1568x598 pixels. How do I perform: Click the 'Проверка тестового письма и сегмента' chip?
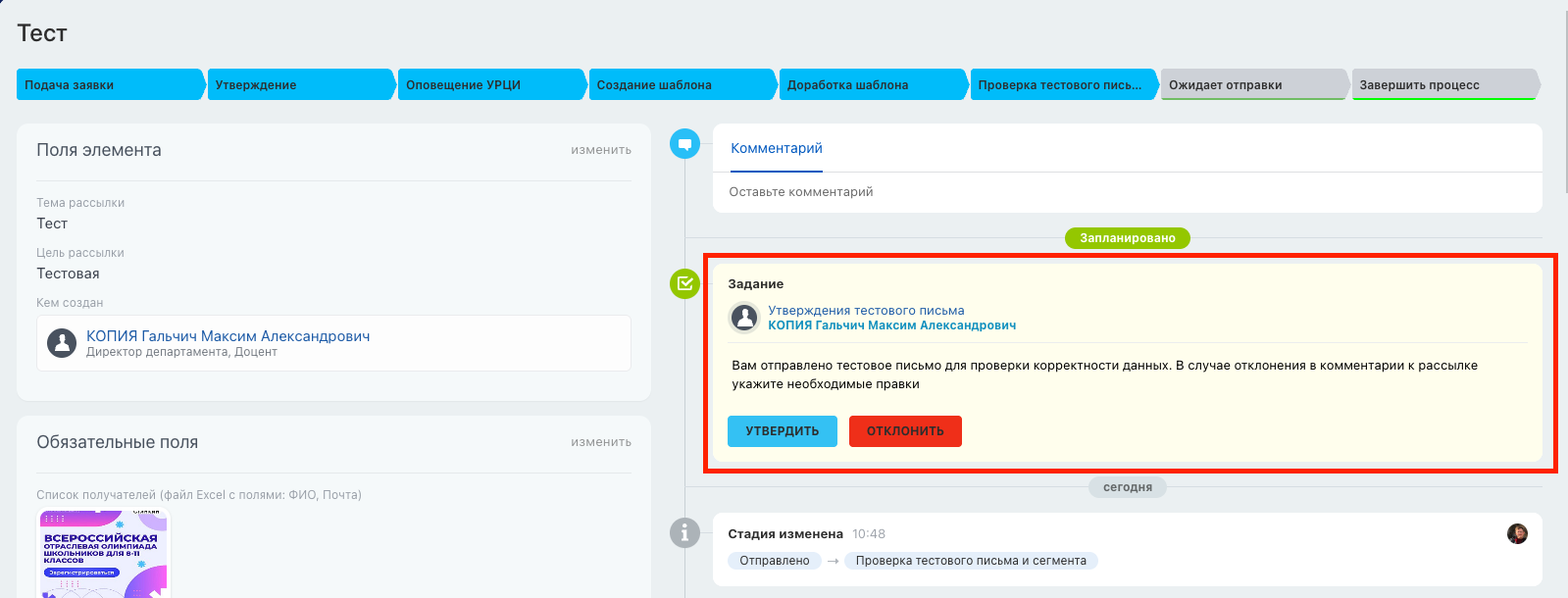pos(971,561)
